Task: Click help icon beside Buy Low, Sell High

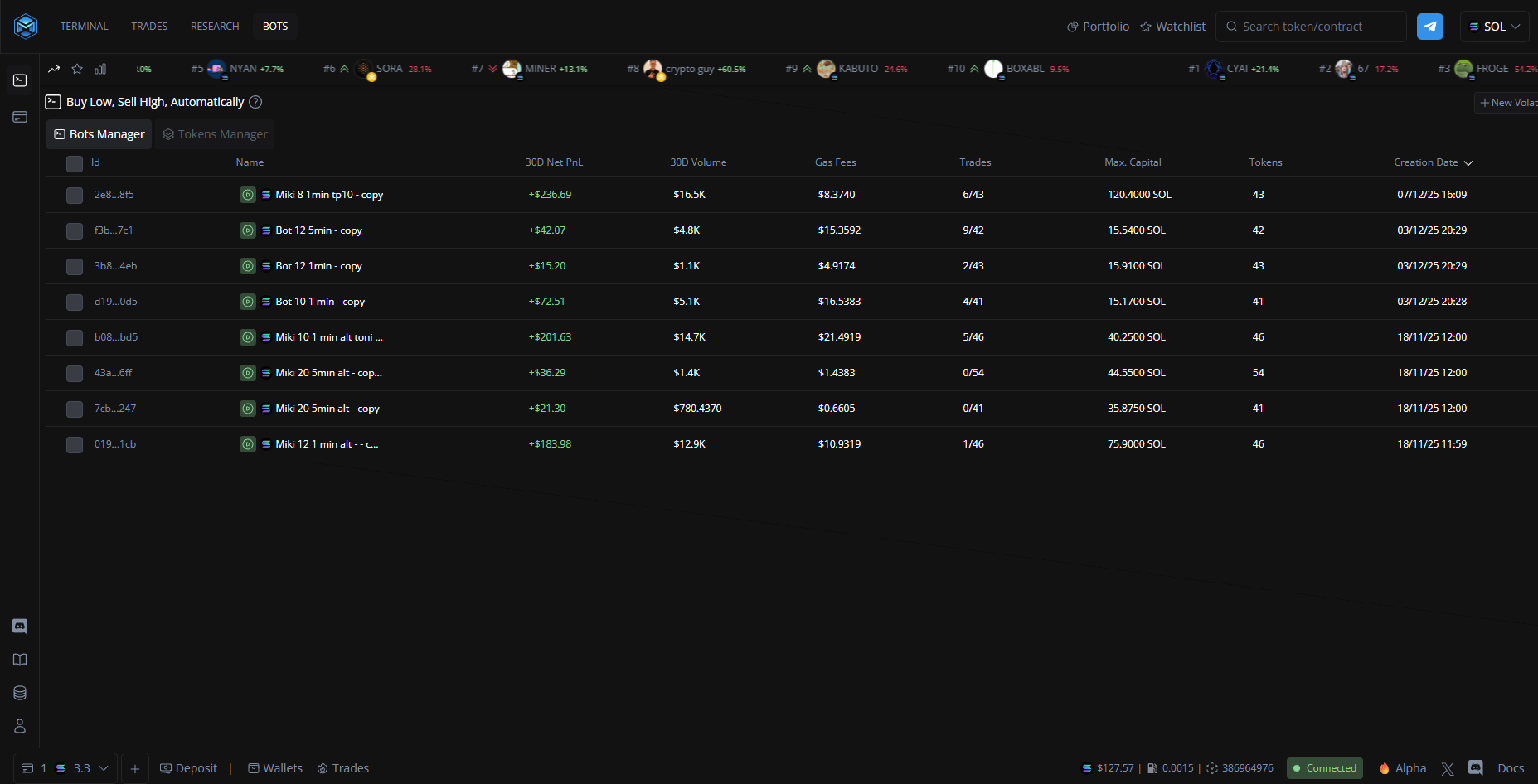Action: pos(256,102)
